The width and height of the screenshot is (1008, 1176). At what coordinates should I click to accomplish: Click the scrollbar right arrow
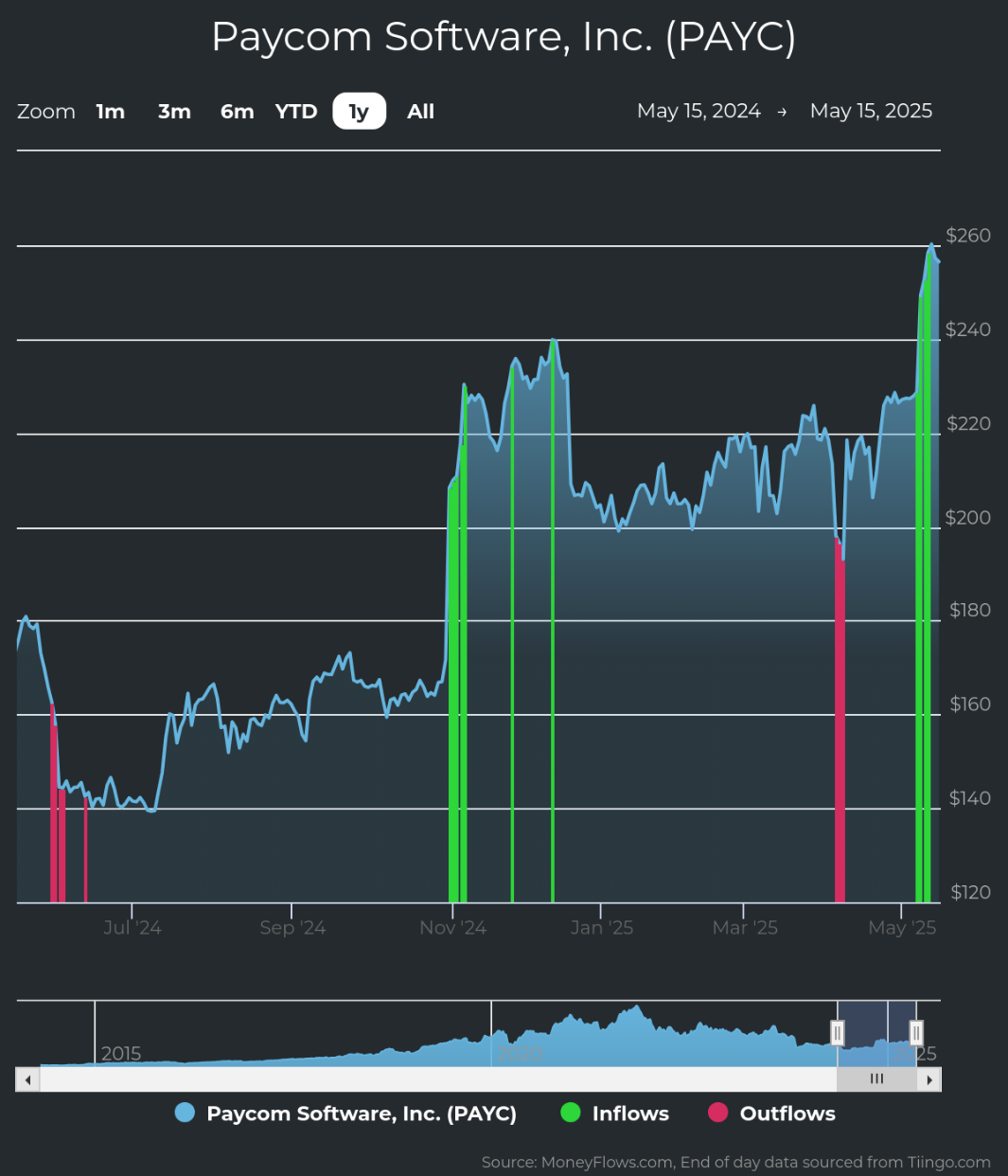(x=929, y=1079)
